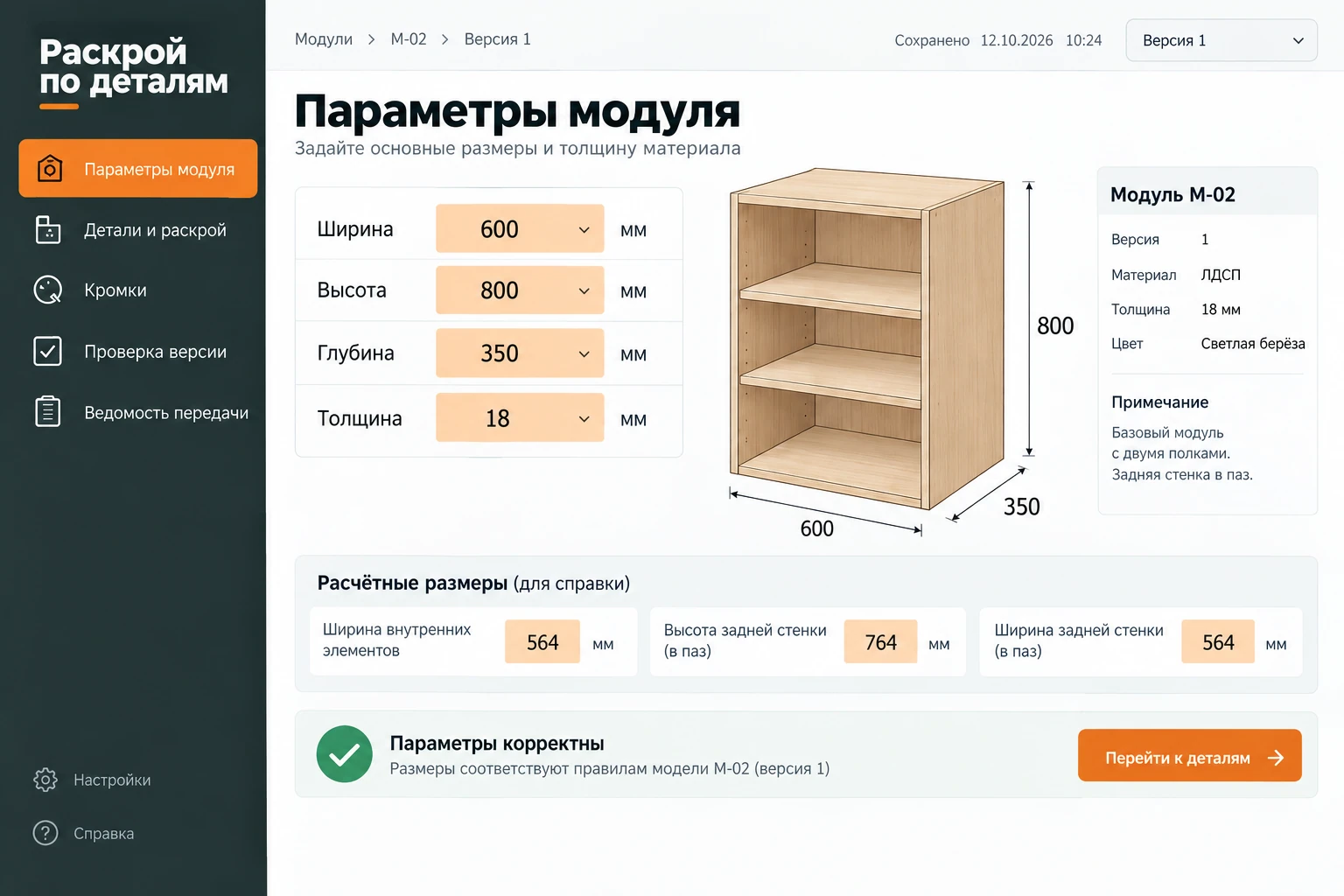Click the green checkmark status icon
The image size is (1344, 896).
(345, 754)
